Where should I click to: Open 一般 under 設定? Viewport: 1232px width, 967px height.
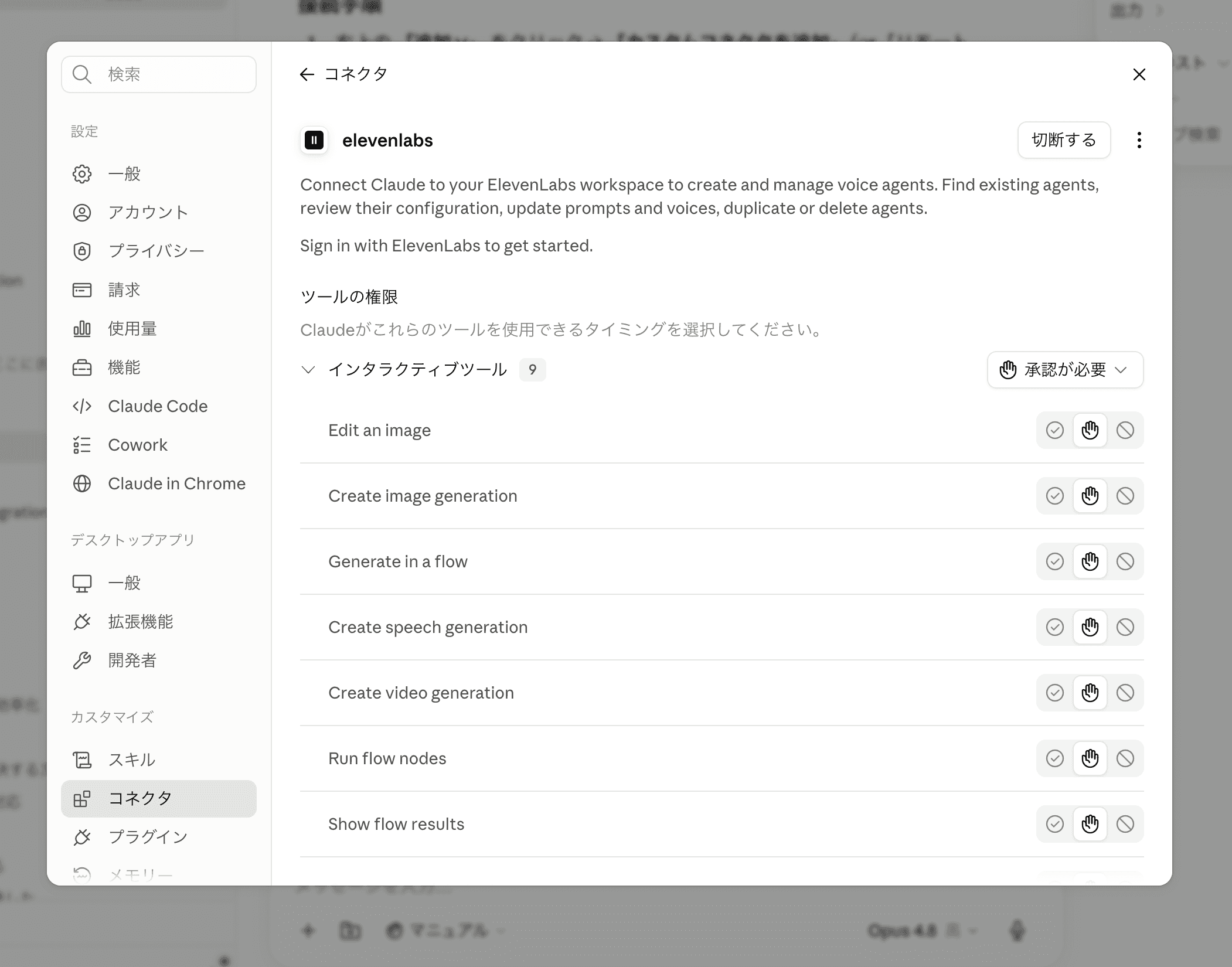[159, 174]
